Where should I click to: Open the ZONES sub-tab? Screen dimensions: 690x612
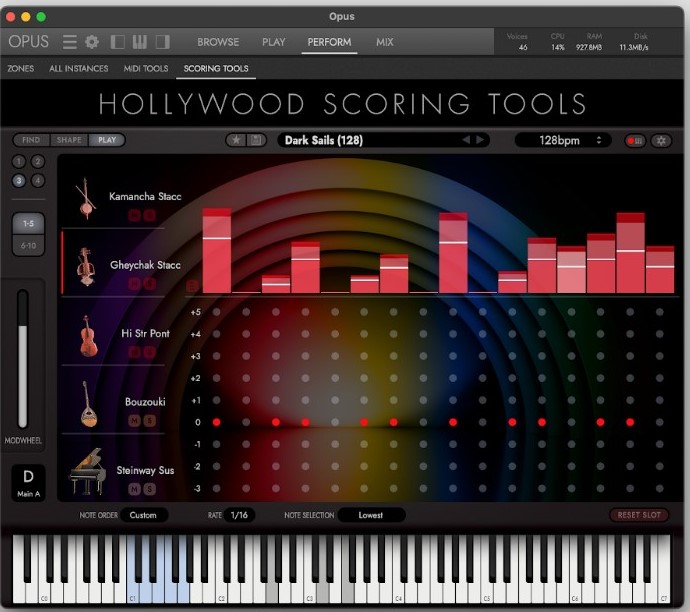pyautogui.click(x=21, y=69)
